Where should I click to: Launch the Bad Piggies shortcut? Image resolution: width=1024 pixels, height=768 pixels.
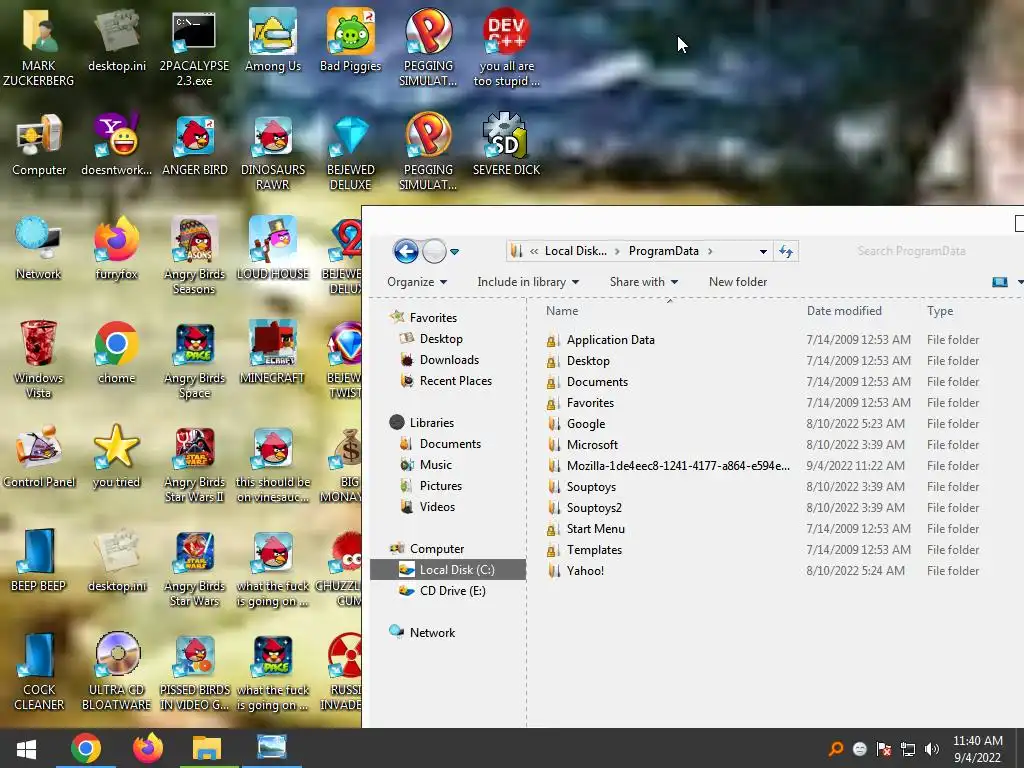point(350,40)
